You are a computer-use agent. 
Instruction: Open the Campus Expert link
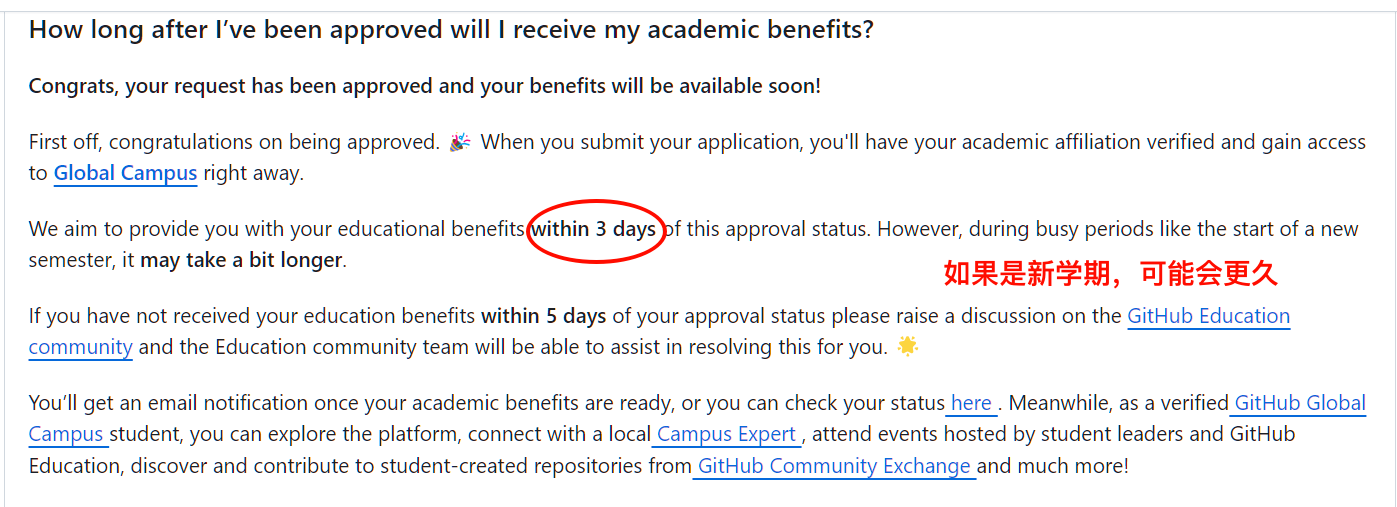click(727, 434)
